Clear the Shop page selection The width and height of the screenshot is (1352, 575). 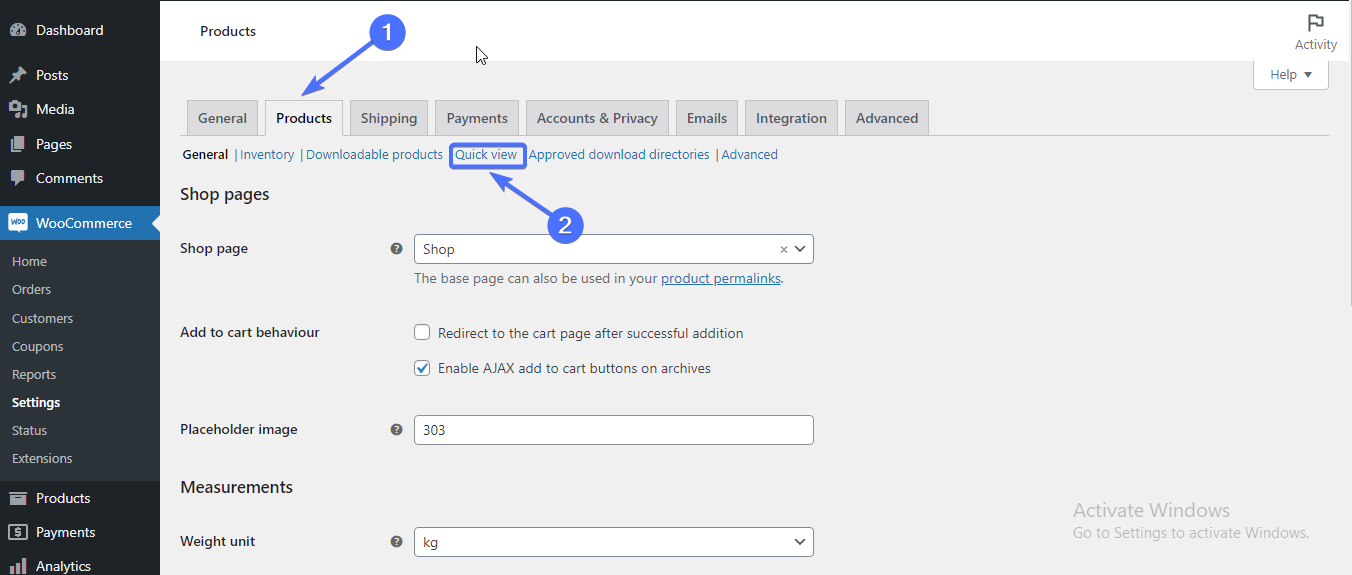784,249
